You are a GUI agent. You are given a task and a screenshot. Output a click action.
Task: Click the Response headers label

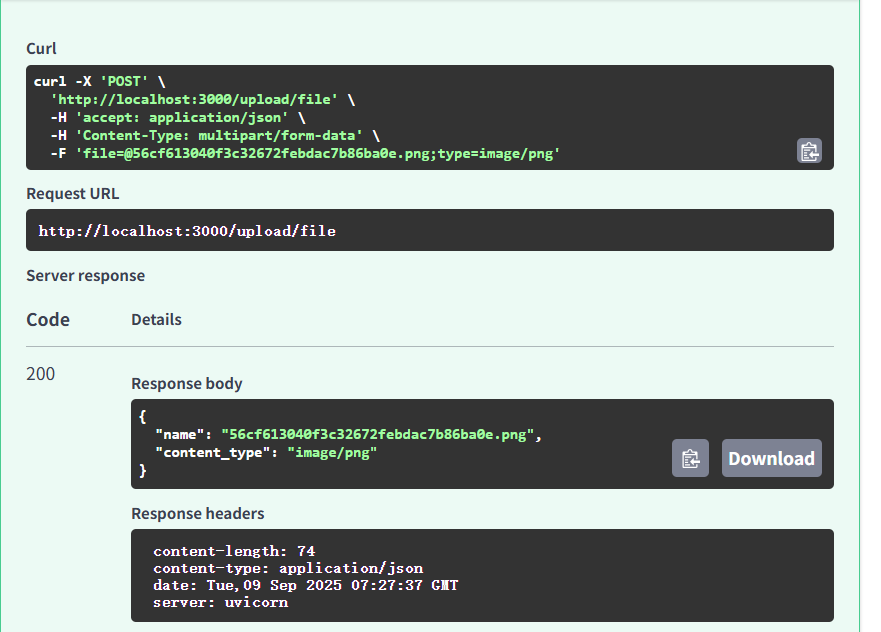pyautogui.click(x=198, y=513)
